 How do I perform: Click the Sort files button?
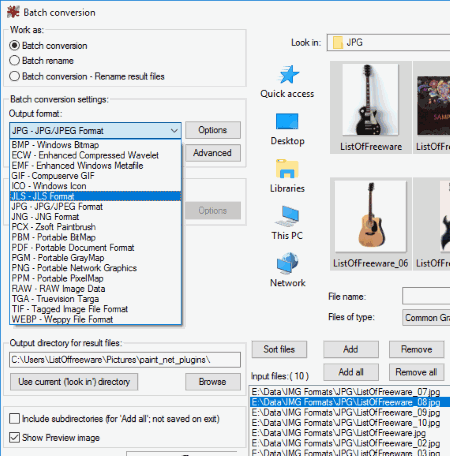click(279, 349)
